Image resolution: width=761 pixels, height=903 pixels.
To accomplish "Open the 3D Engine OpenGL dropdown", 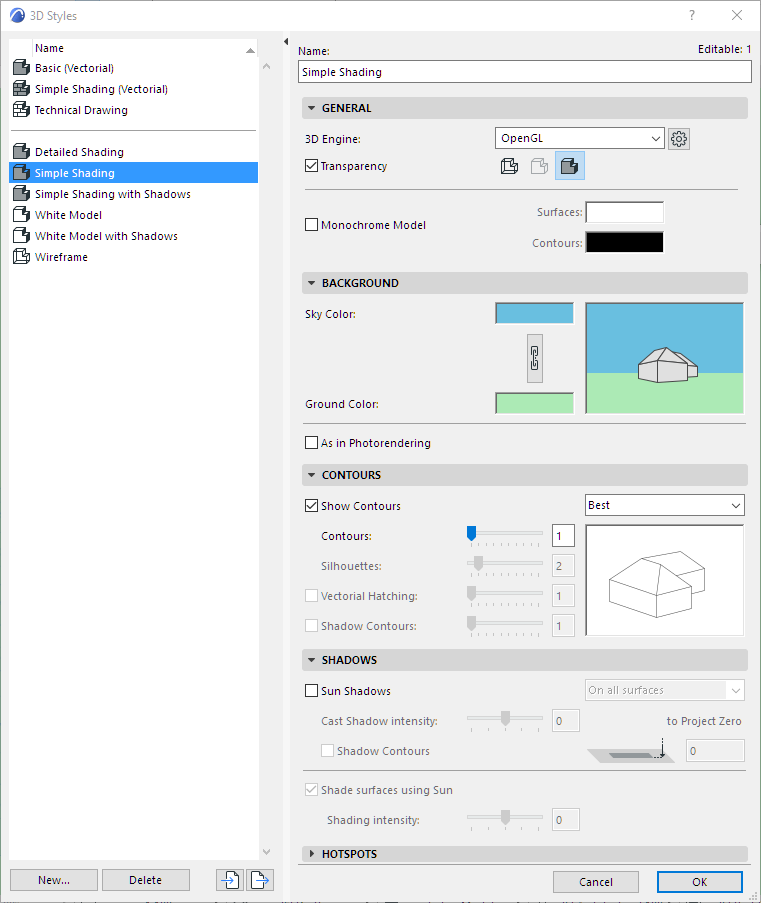I will point(580,138).
